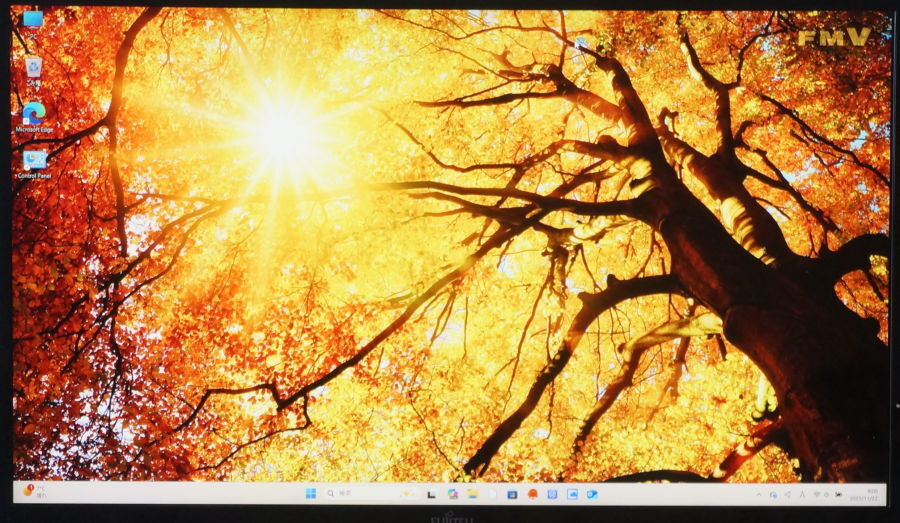Launch Copilot from the taskbar
This screenshot has width=900, height=523.
pos(452,494)
